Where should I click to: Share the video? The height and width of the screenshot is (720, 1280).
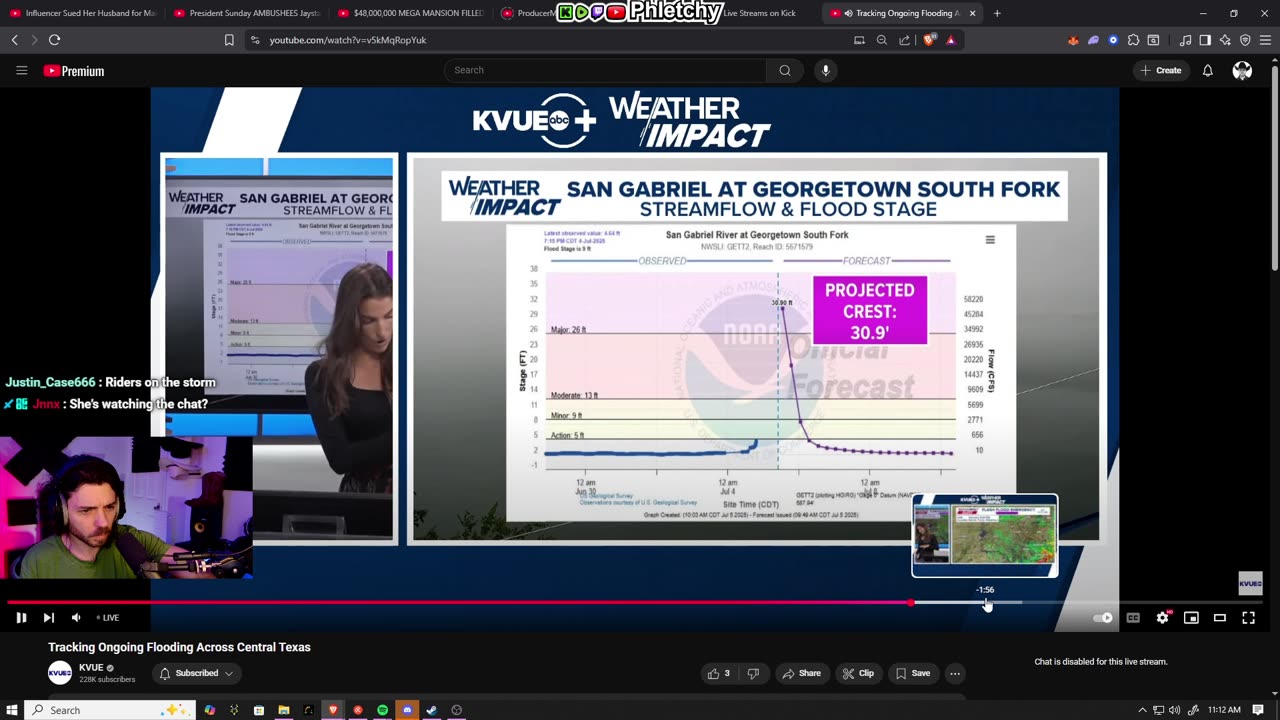pyautogui.click(x=801, y=673)
